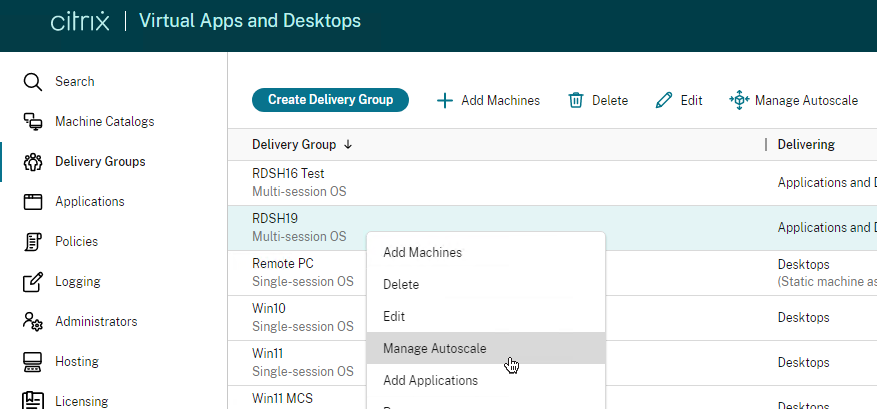Click Desktops cell in Remote PC row
Viewport: 877px width, 409px height.
(803, 264)
